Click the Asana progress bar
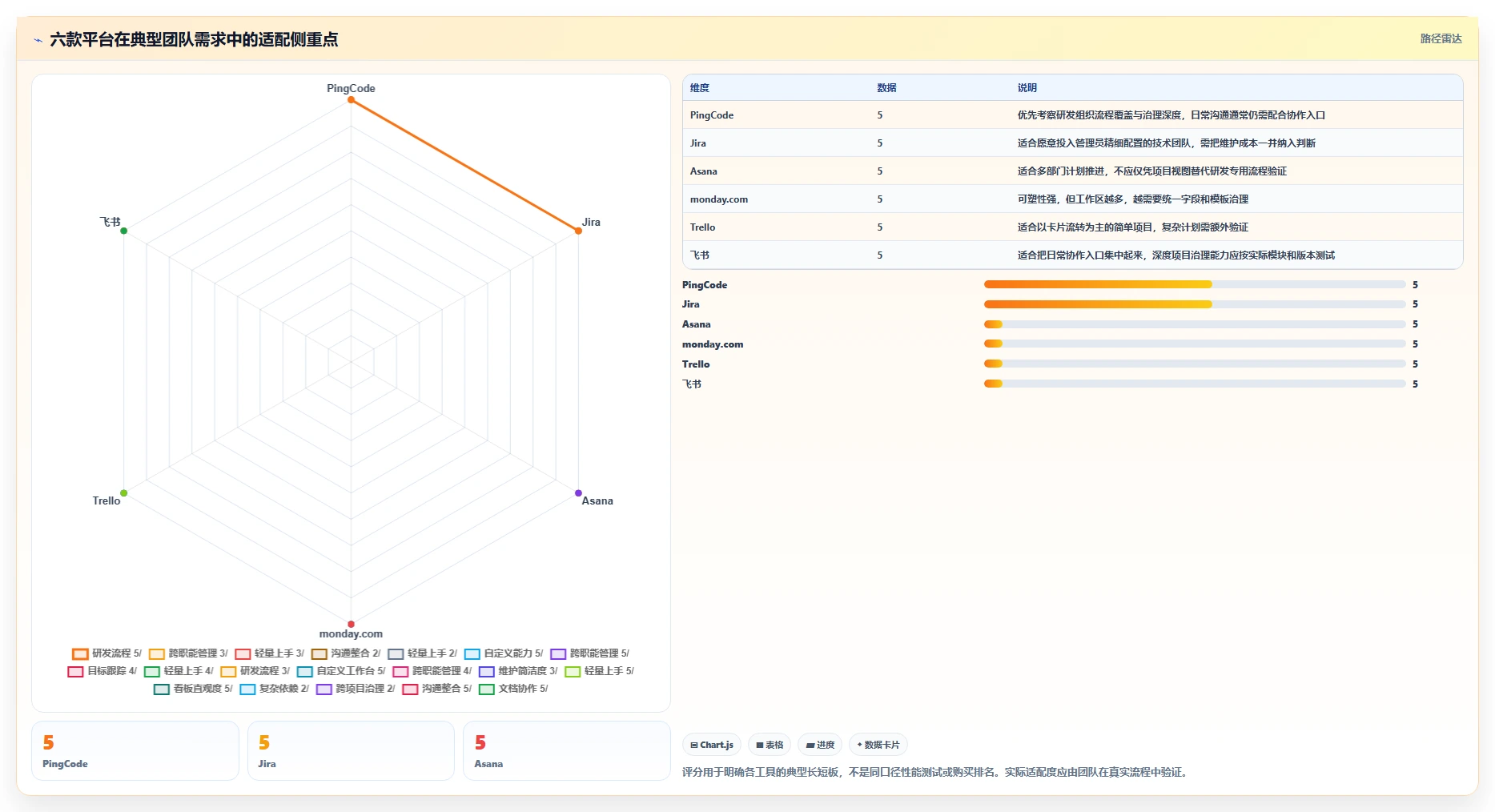Viewport: 1495px width, 812px height. [1195, 324]
